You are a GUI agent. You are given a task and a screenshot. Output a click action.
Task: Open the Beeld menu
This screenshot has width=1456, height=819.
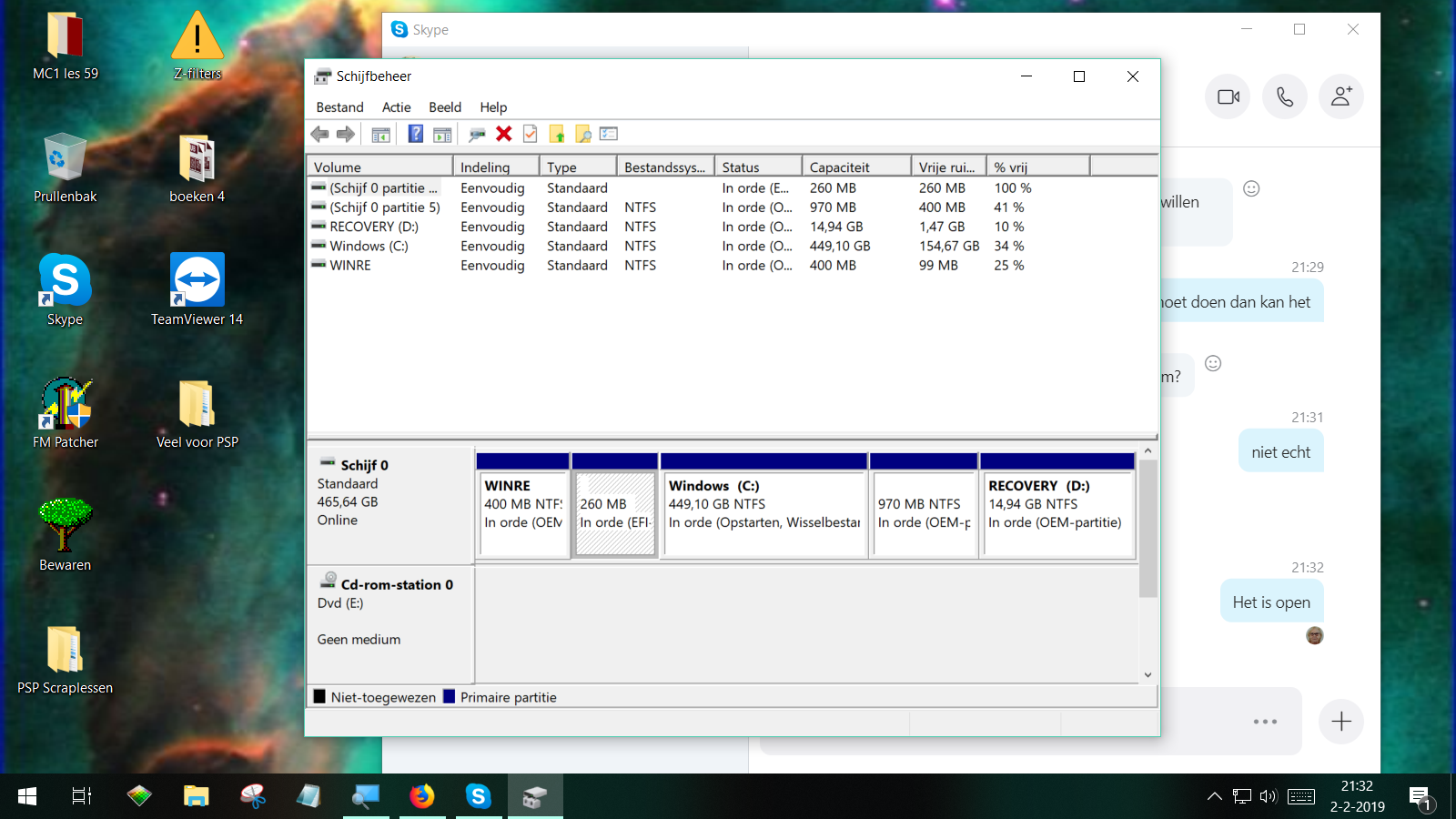445,107
